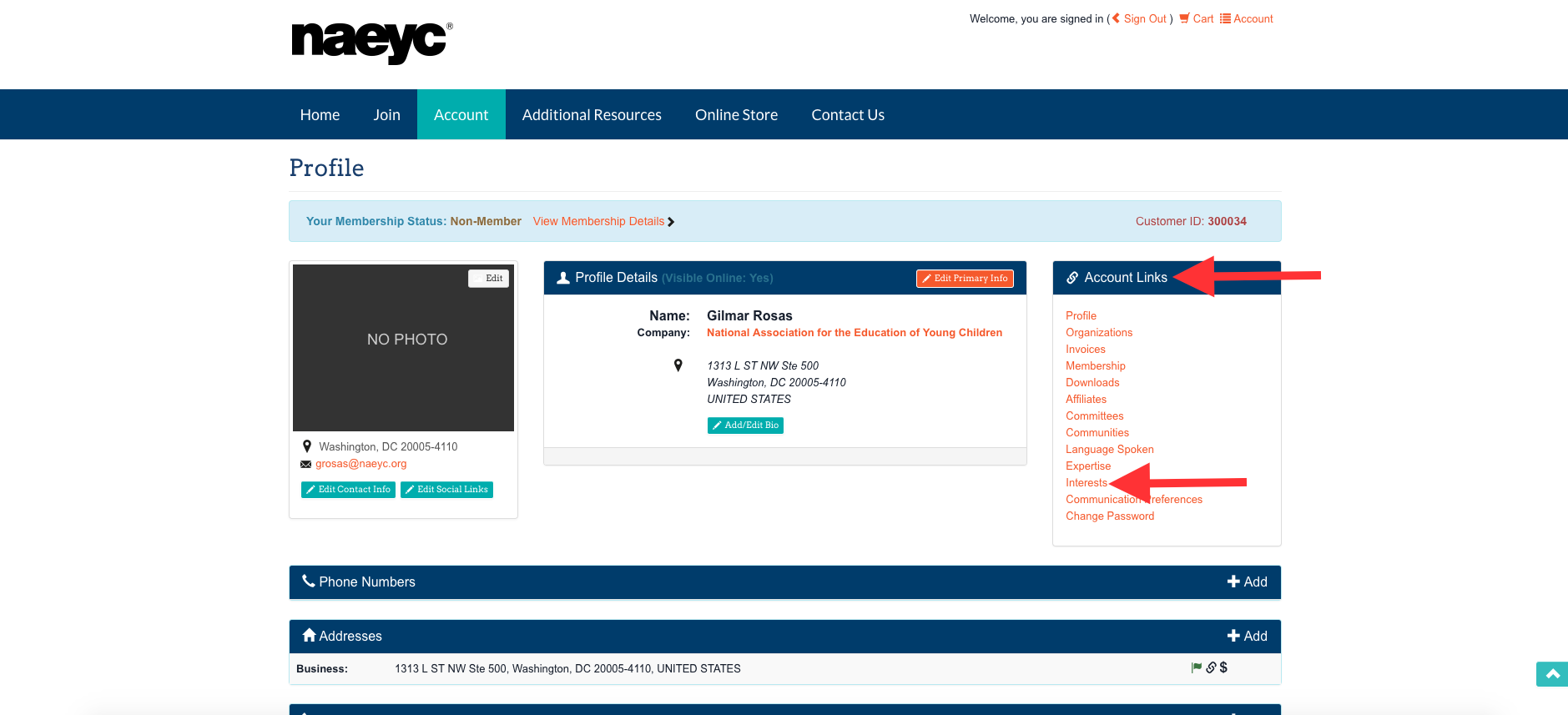Image resolution: width=1568 pixels, height=715 pixels.
Task: Click the Addresses section header
Action: (784, 636)
